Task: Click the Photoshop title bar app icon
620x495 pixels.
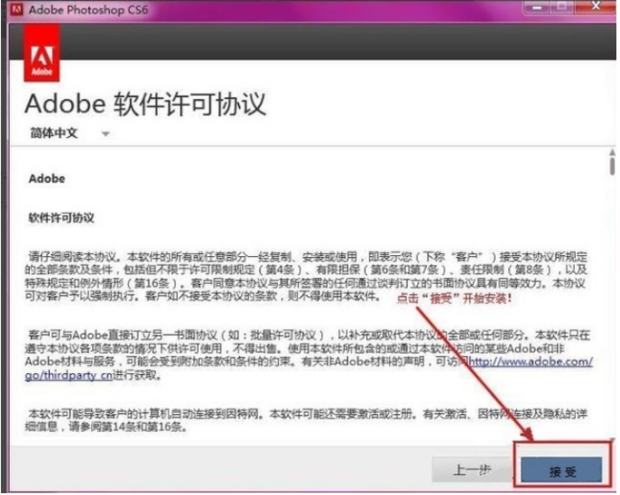Action: [17, 9]
